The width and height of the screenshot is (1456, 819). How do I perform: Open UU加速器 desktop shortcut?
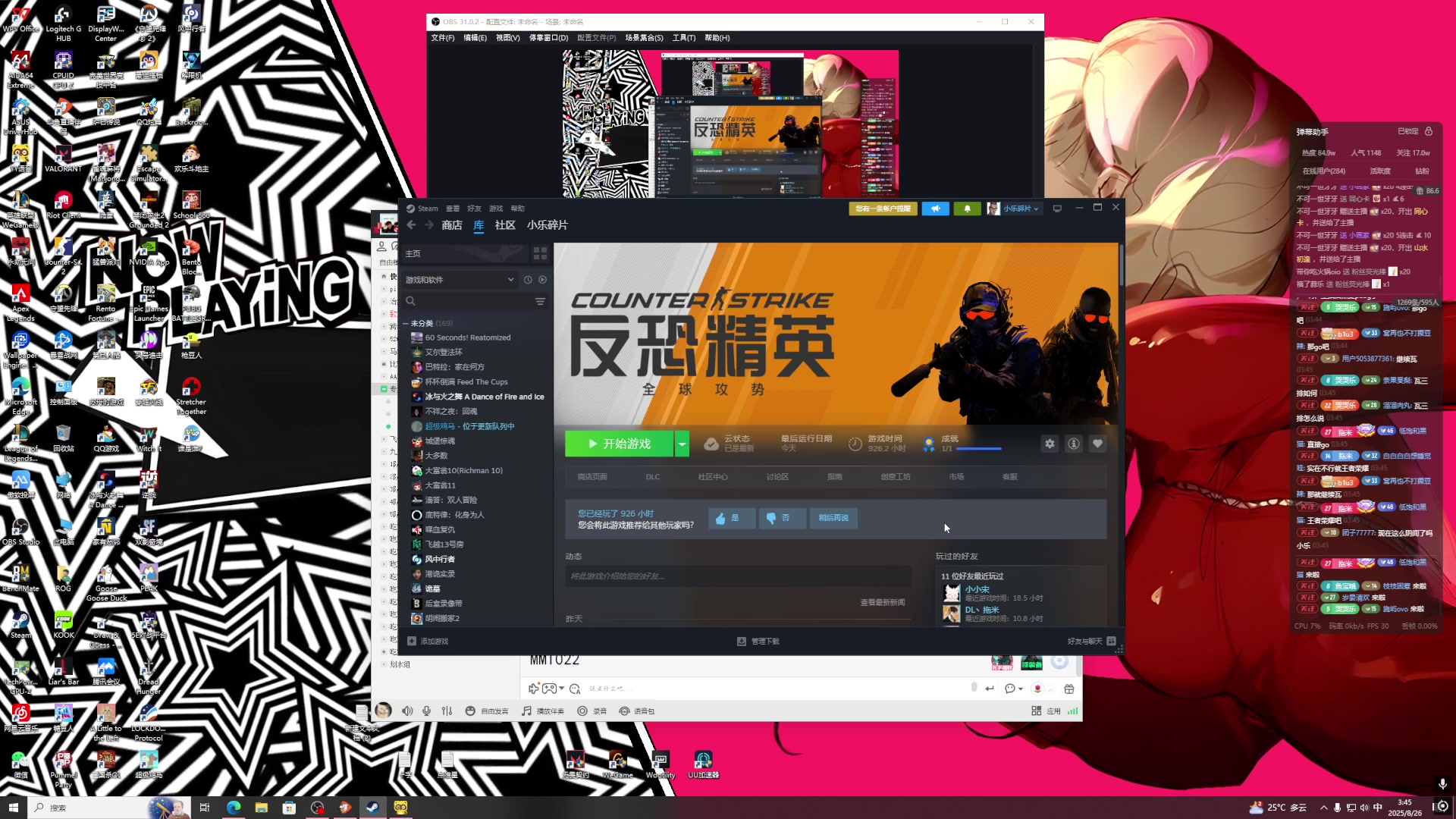[703, 764]
